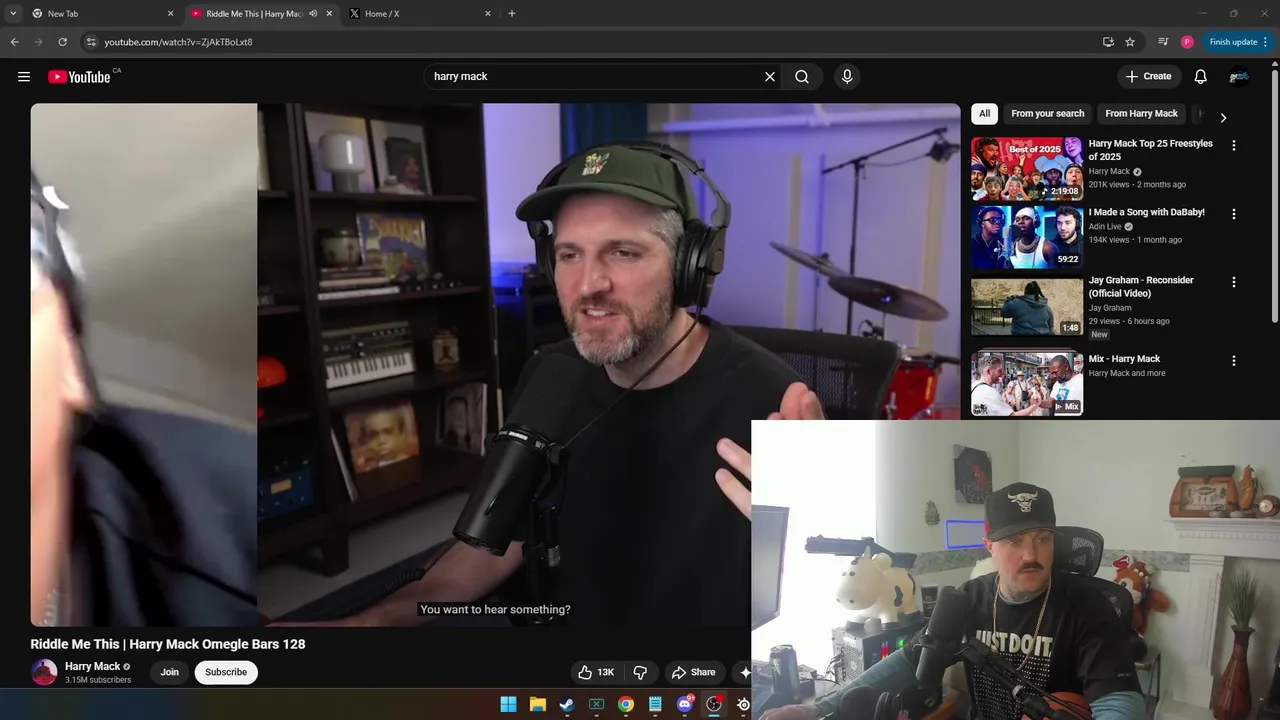The width and height of the screenshot is (1280, 720).
Task: Bookmark this page with the star icon
Action: click(1130, 42)
